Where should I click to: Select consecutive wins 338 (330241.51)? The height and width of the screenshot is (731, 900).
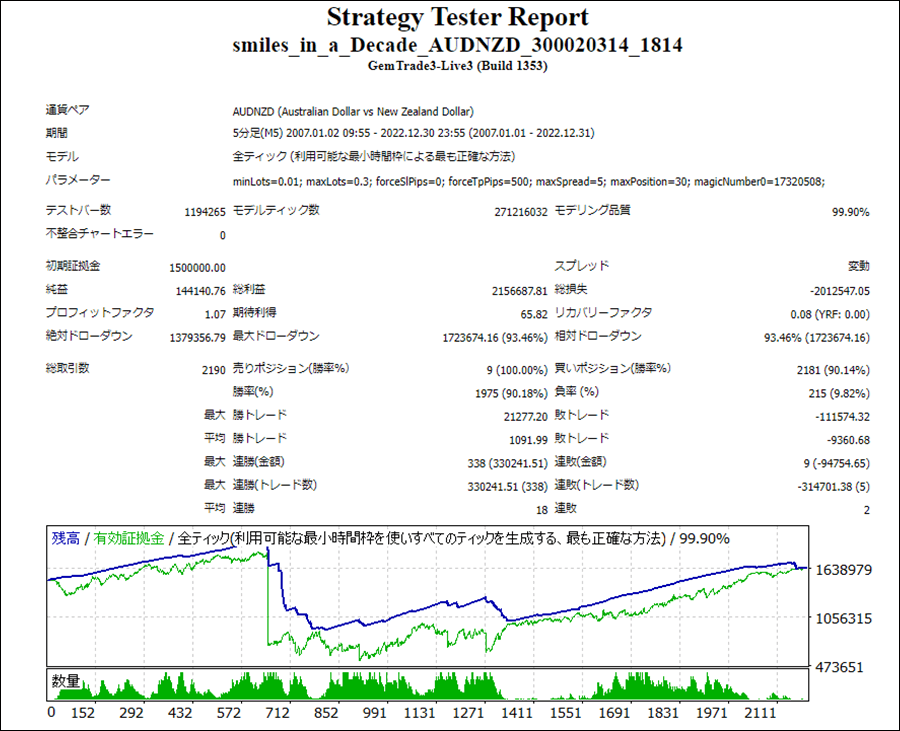507,464
